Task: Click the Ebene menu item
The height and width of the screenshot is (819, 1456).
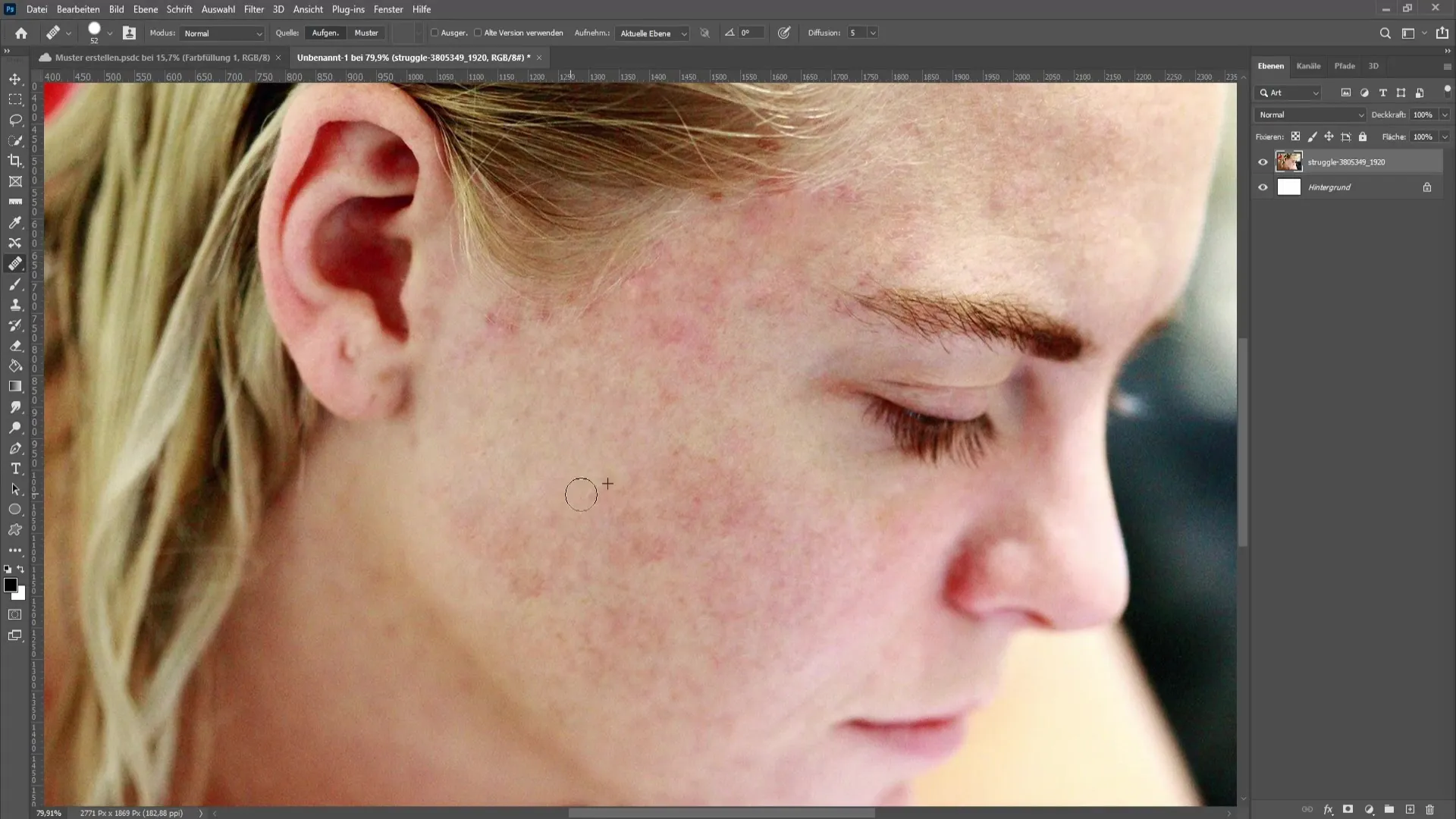Action: 145,8
